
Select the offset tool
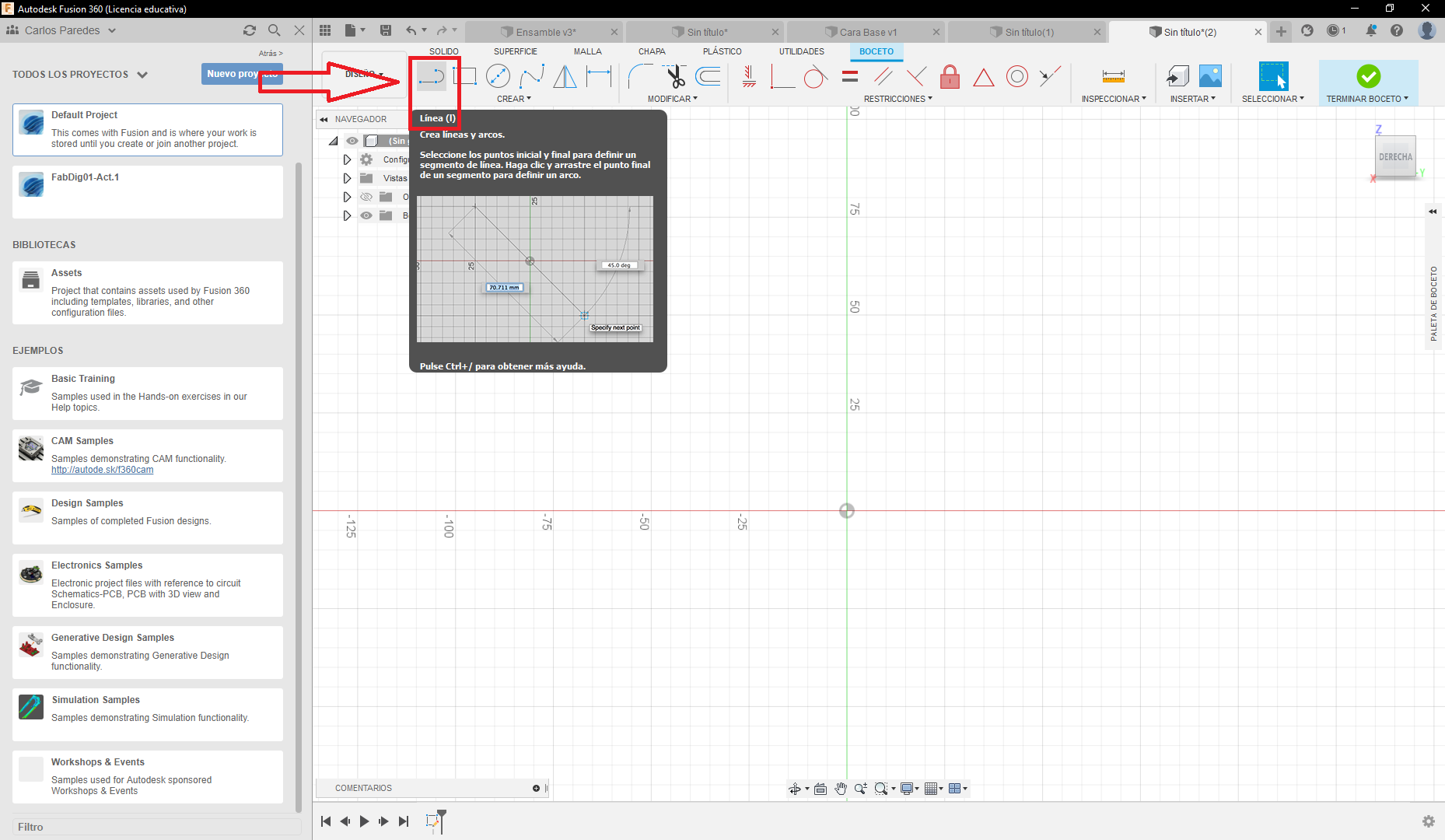click(708, 76)
